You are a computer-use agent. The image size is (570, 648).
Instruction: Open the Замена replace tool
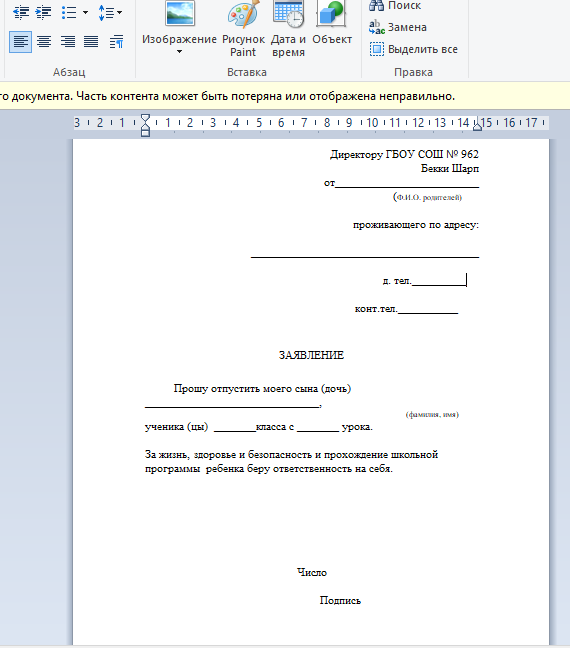click(x=398, y=27)
